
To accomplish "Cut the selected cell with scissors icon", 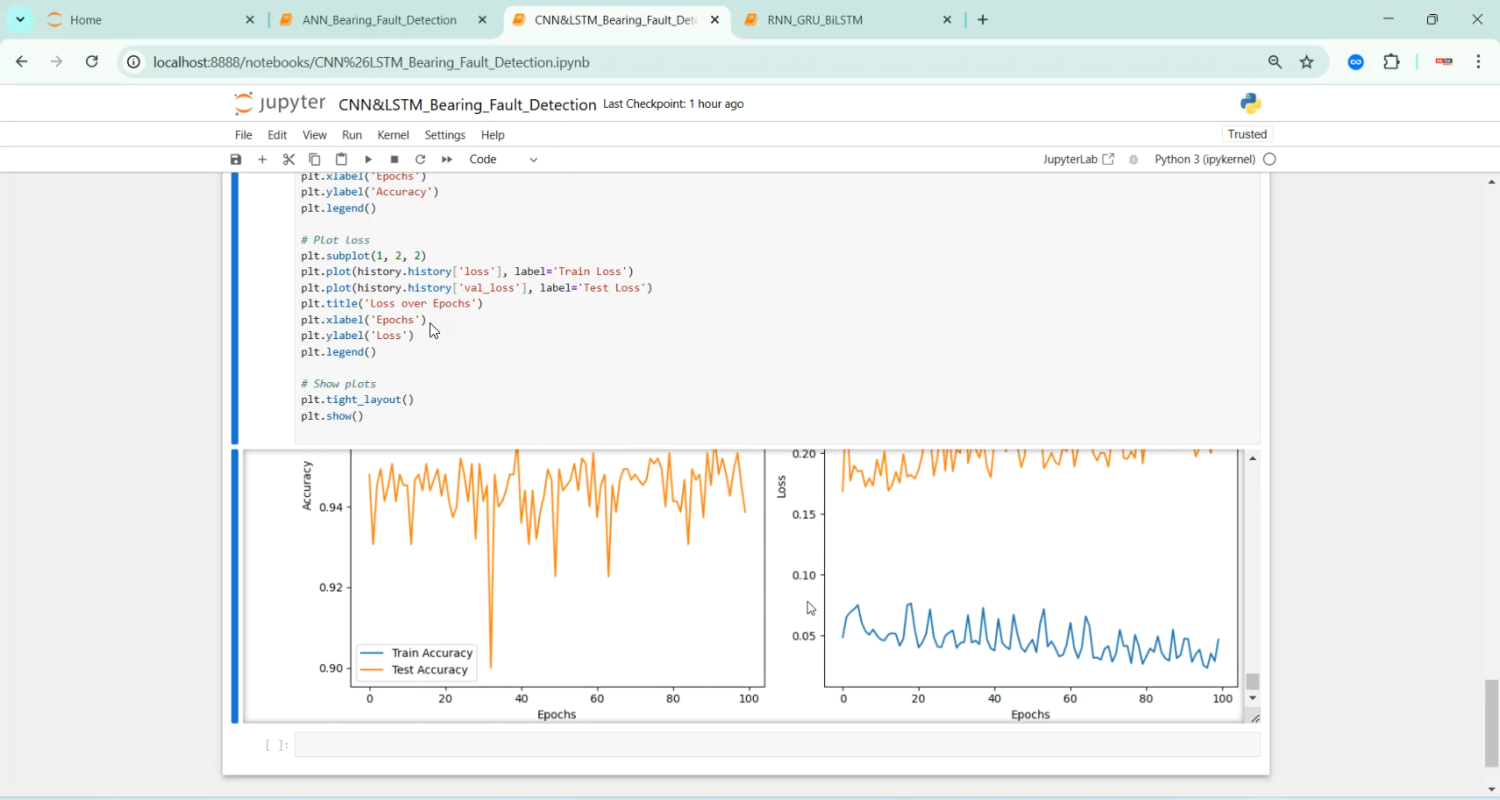I will pos(289,159).
